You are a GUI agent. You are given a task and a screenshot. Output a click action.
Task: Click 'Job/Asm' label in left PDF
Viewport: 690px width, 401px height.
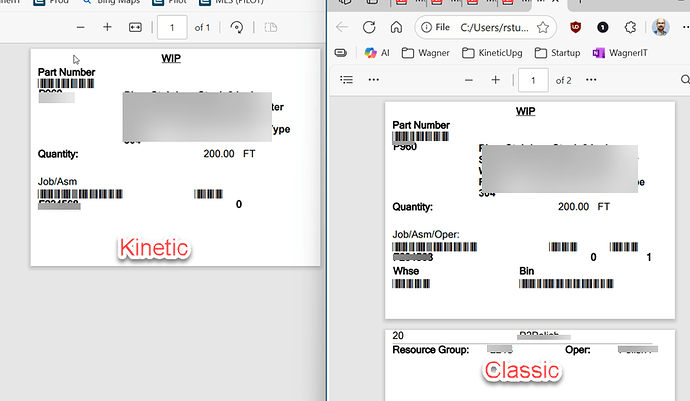point(57,182)
